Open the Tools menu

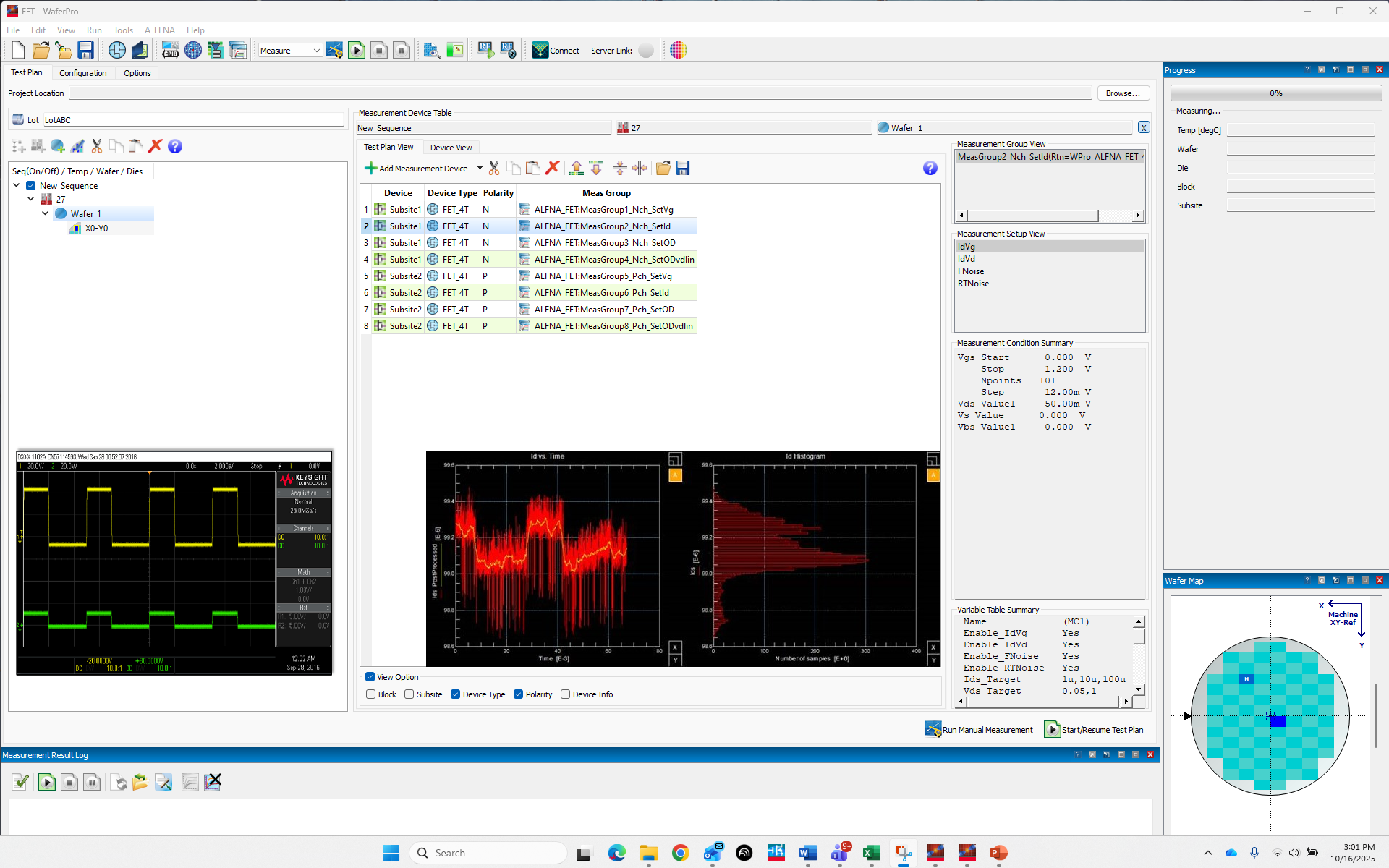tap(122, 30)
